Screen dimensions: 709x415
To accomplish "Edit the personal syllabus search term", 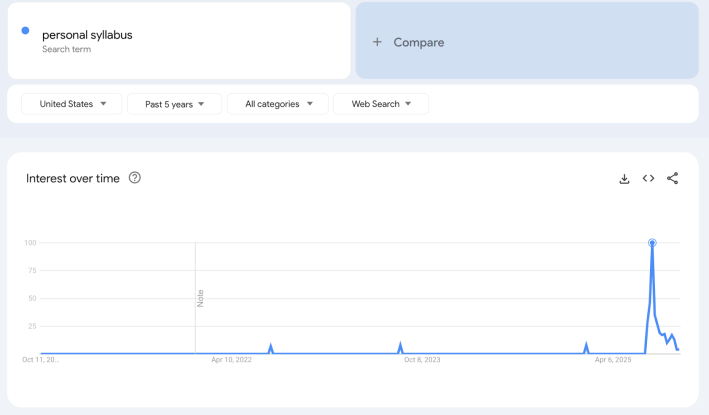I will tap(87, 35).
